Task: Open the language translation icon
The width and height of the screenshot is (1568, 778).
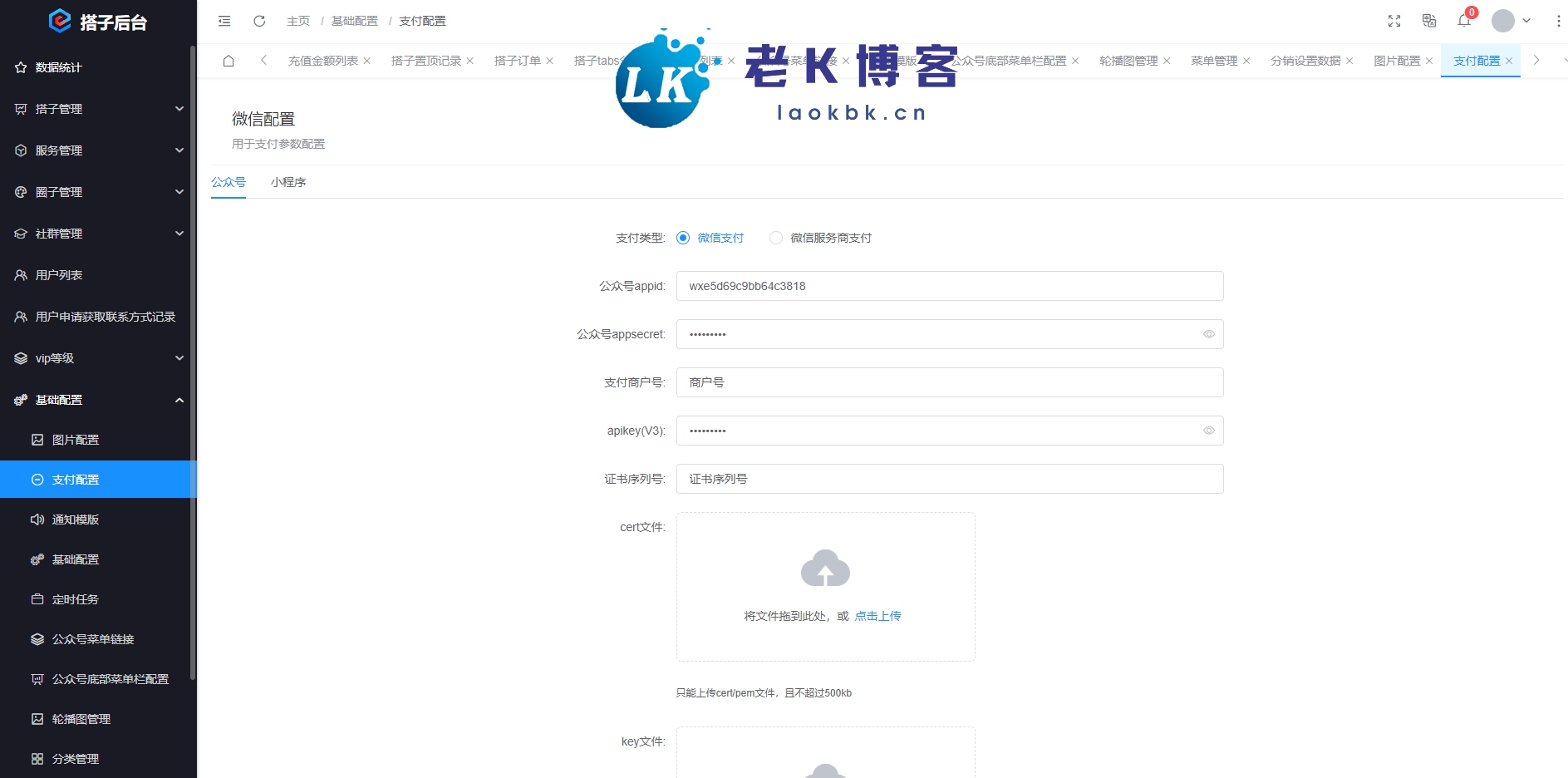Action: [1429, 21]
